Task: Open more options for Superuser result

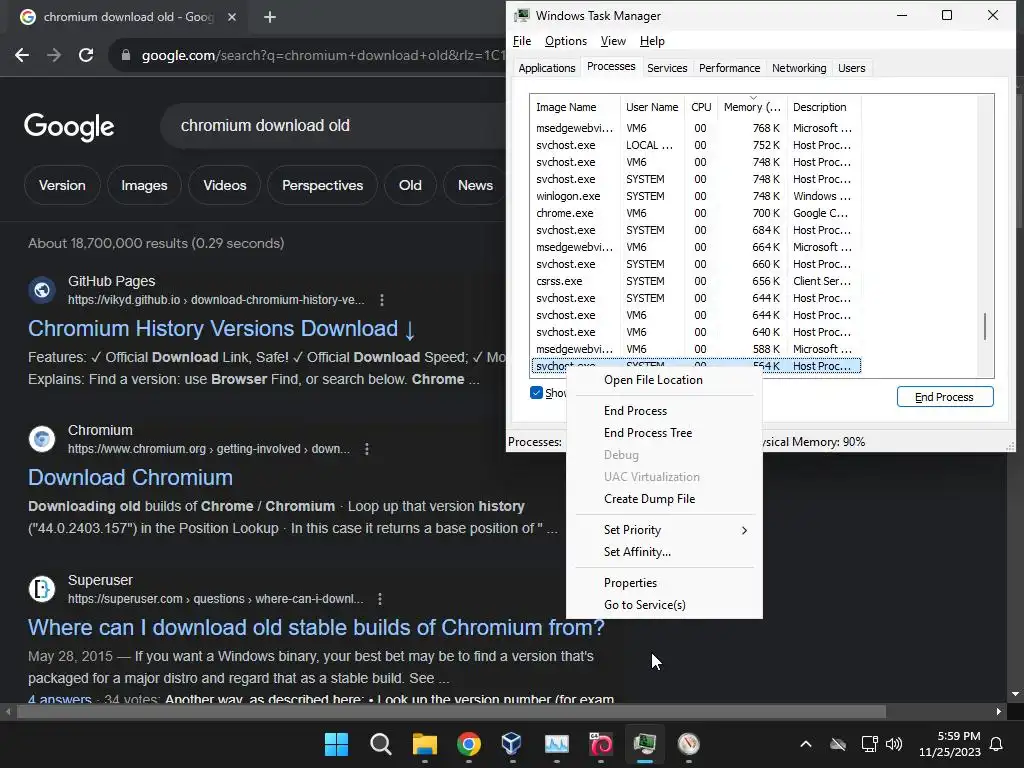Action: coord(379,599)
